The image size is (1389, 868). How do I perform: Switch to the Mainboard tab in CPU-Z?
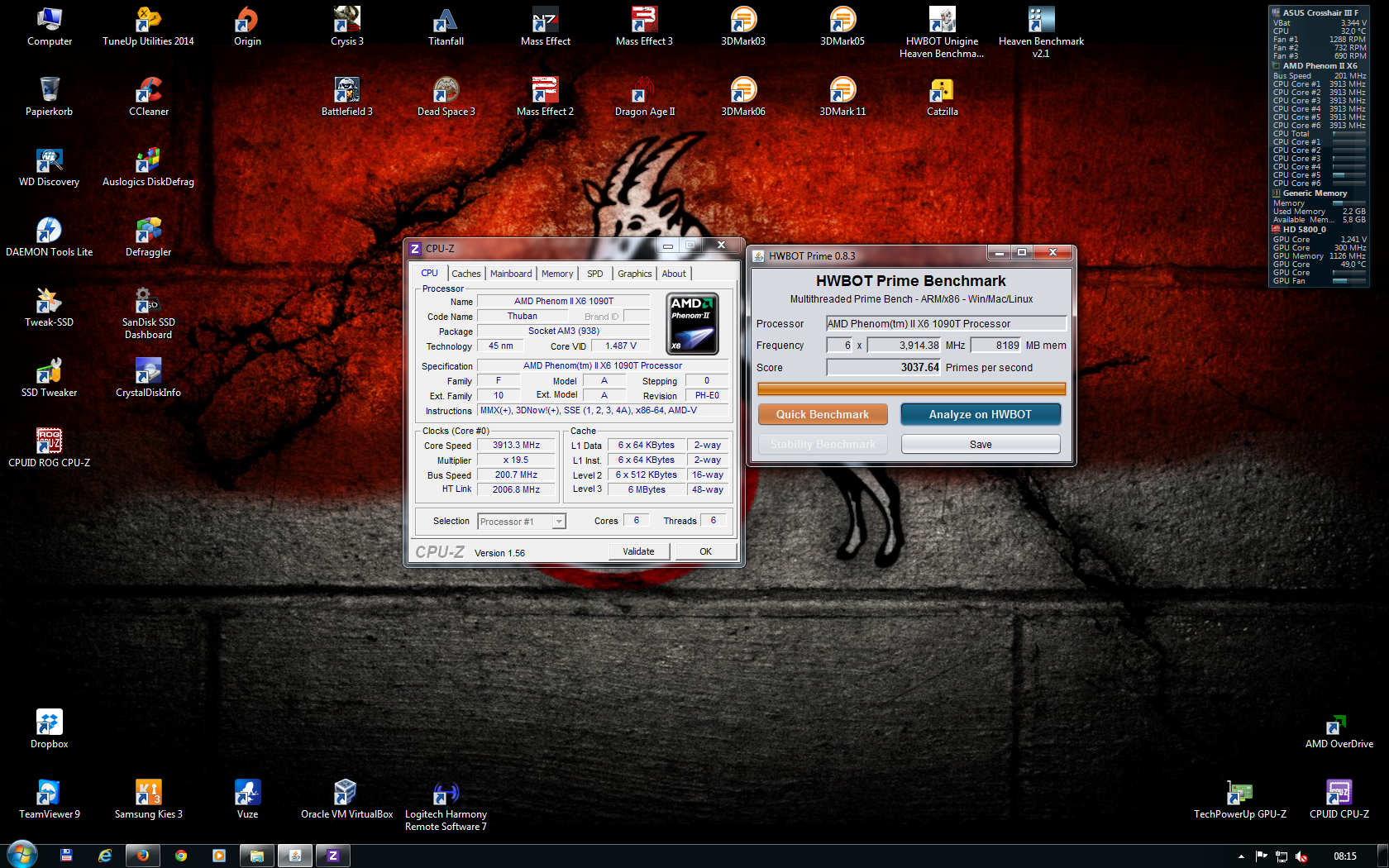[x=511, y=274]
